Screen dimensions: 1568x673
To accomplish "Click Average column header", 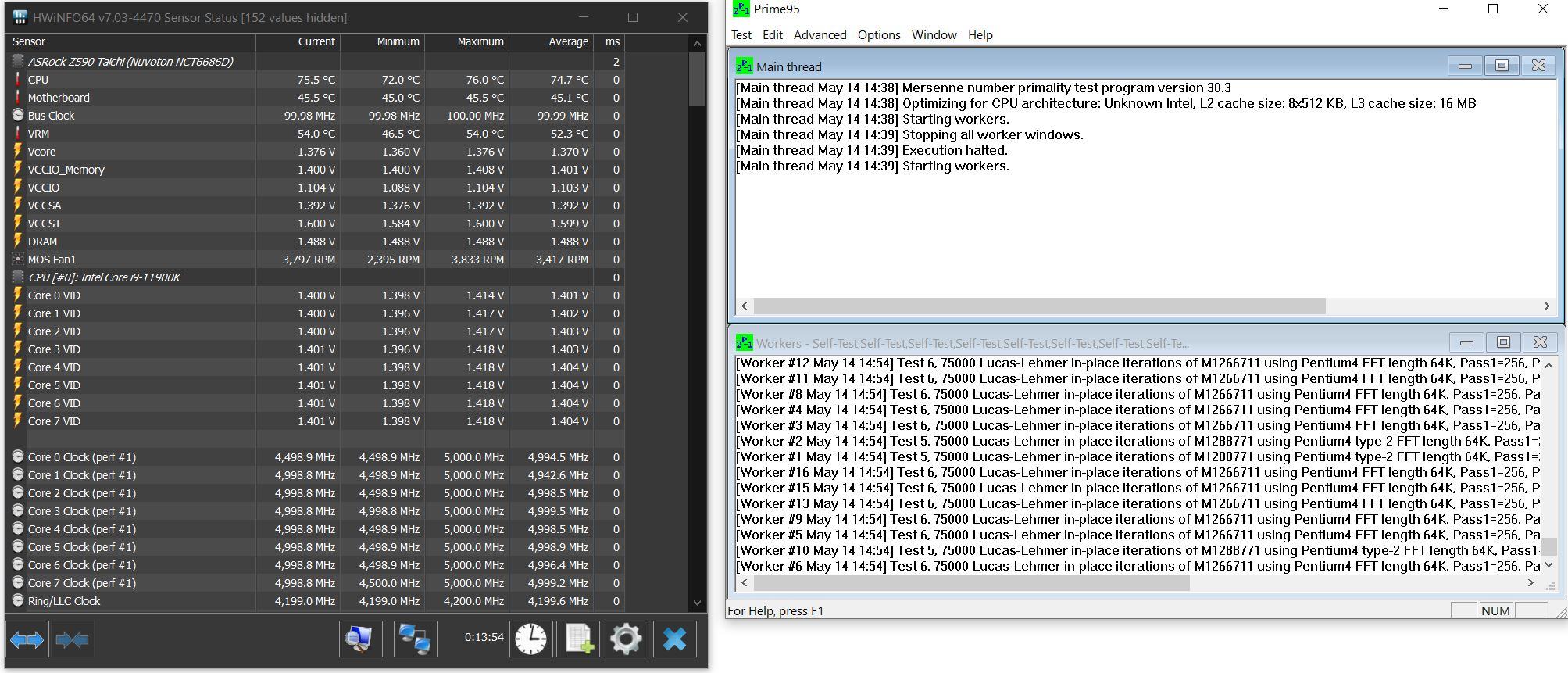I will tap(552, 42).
